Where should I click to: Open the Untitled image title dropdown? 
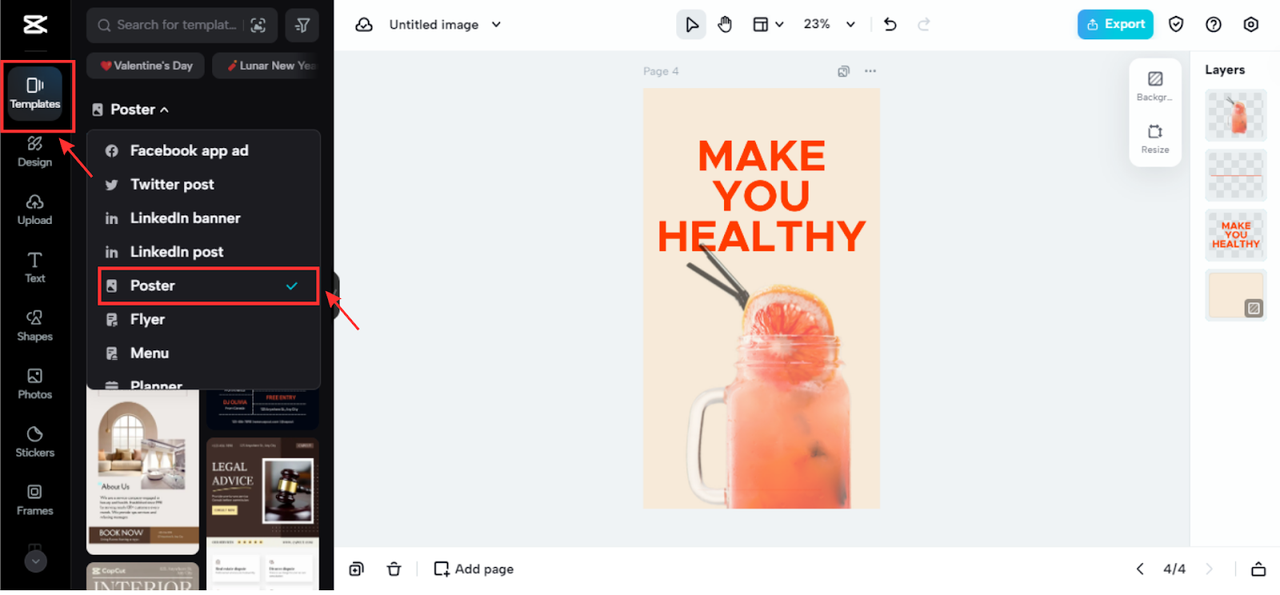(x=445, y=25)
